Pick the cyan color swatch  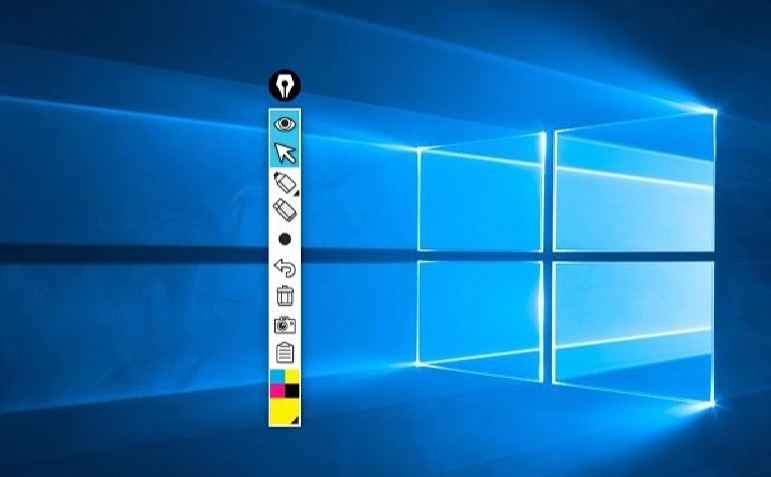tap(277, 375)
